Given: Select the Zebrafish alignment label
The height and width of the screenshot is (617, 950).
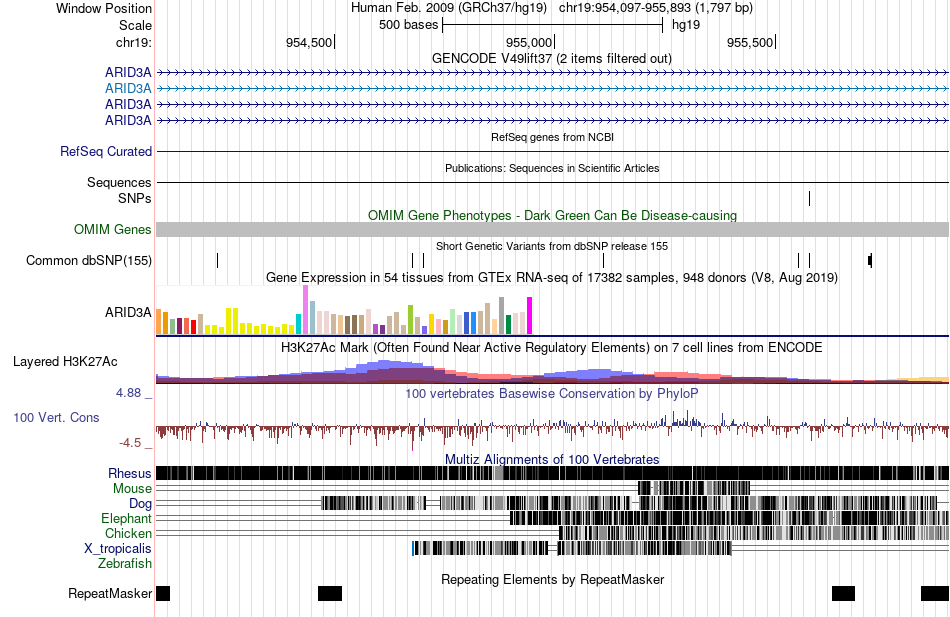Looking at the screenshot, I should tap(125, 564).
